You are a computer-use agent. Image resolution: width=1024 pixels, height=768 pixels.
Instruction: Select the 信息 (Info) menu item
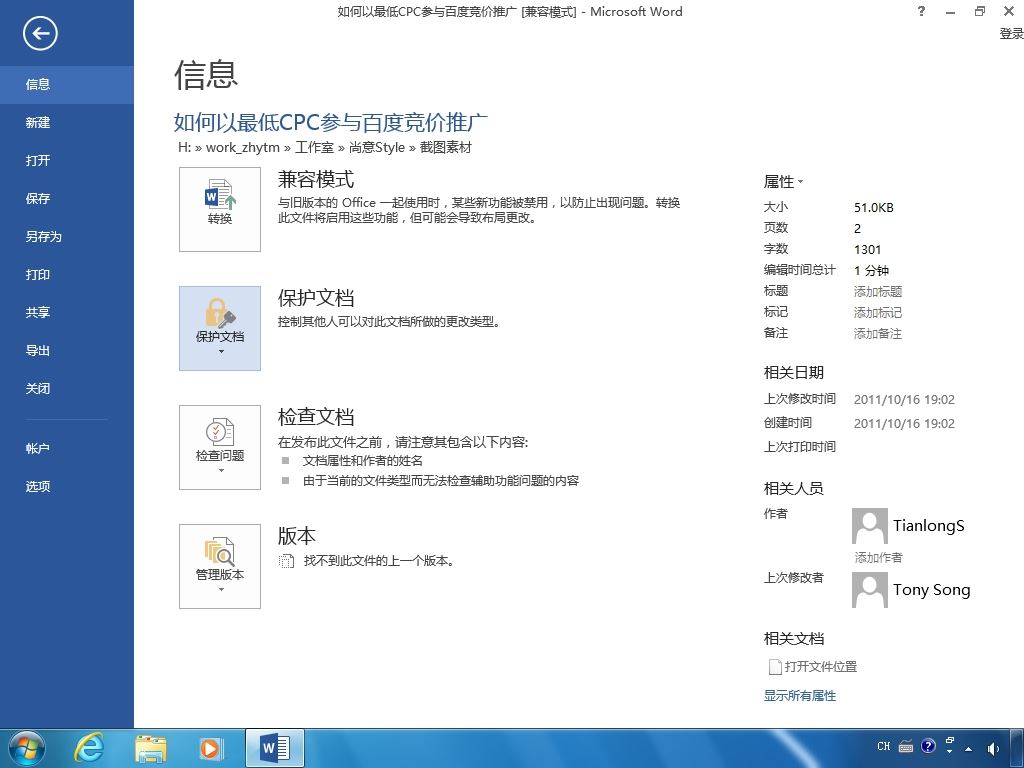point(67,84)
